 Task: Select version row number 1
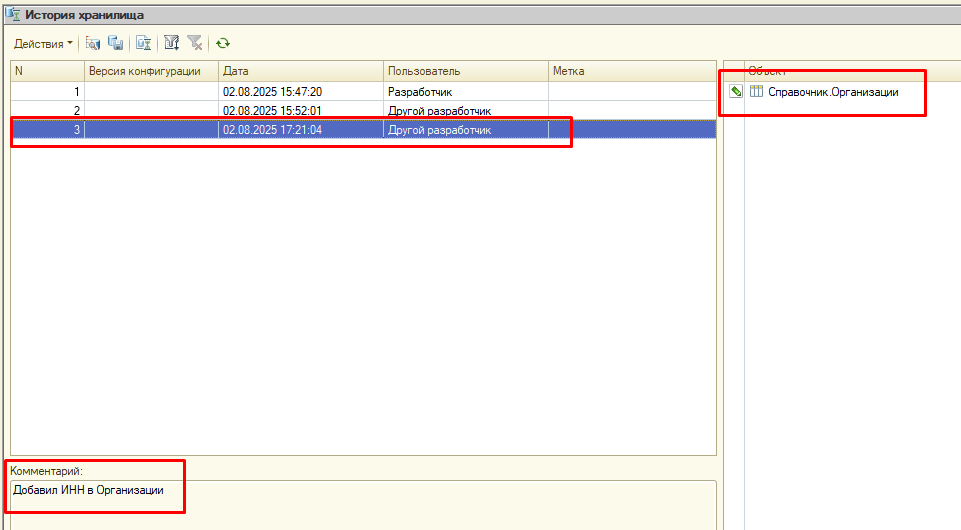(x=363, y=91)
